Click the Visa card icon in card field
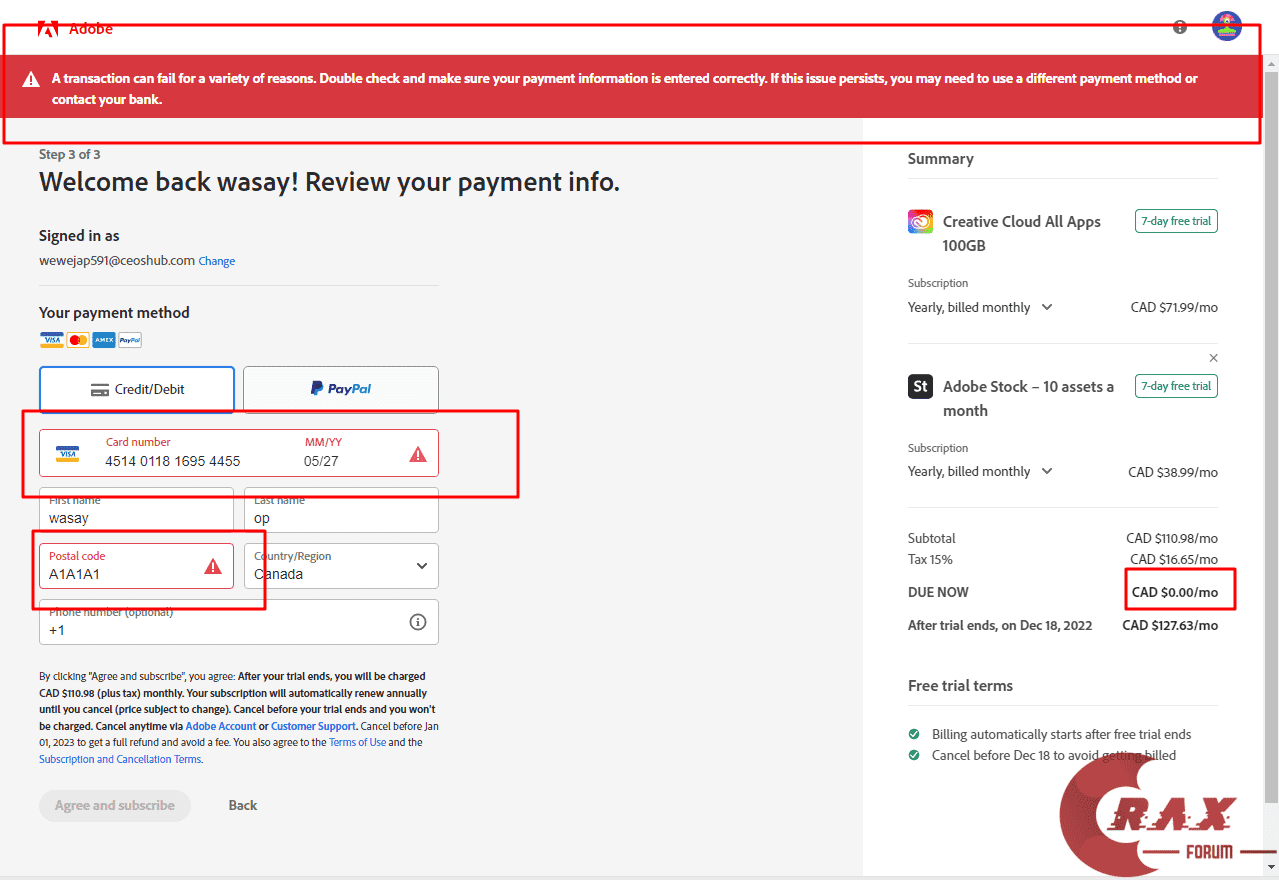The image size is (1279, 880). pyautogui.click(x=67, y=453)
